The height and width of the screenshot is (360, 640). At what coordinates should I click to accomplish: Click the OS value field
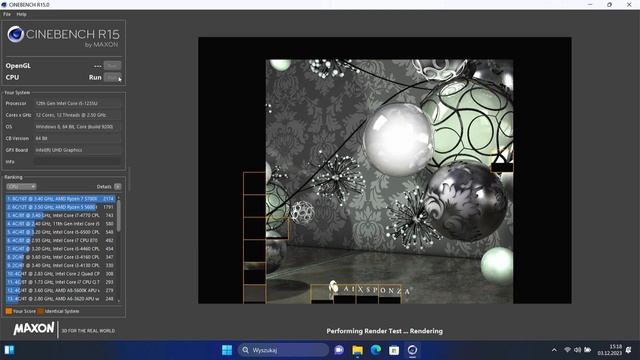coord(78,127)
